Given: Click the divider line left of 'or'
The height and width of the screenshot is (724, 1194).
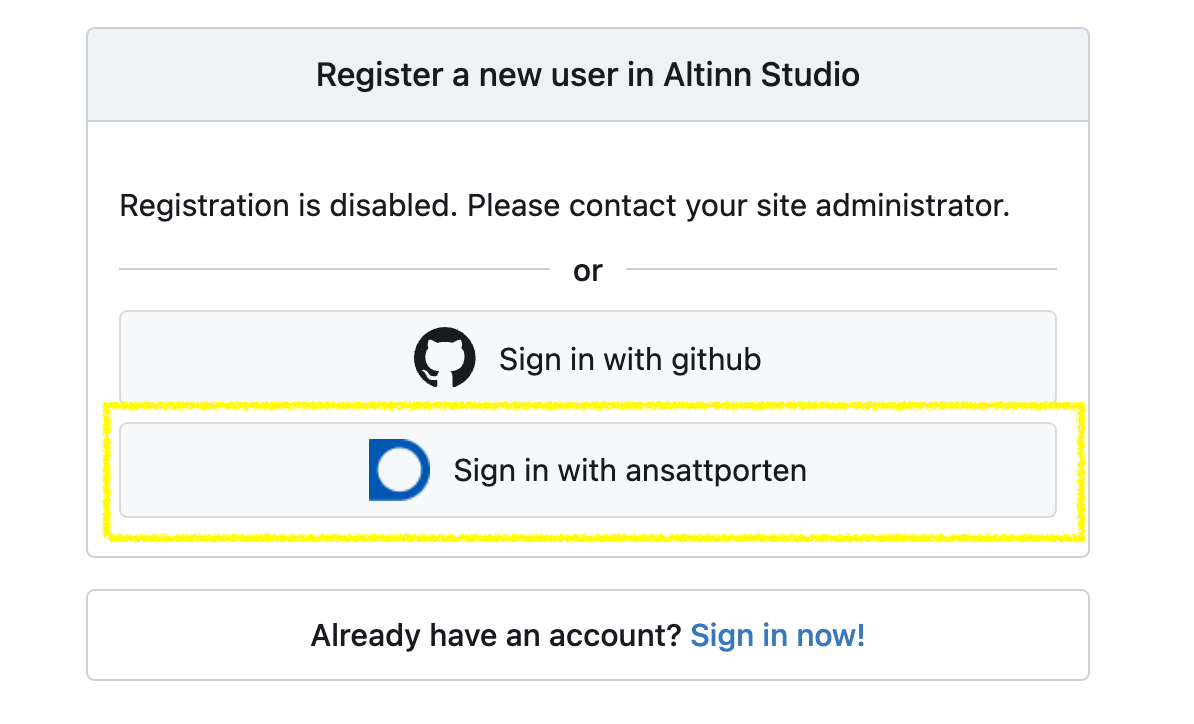Looking at the screenshot, I should (x=334, y=269).
